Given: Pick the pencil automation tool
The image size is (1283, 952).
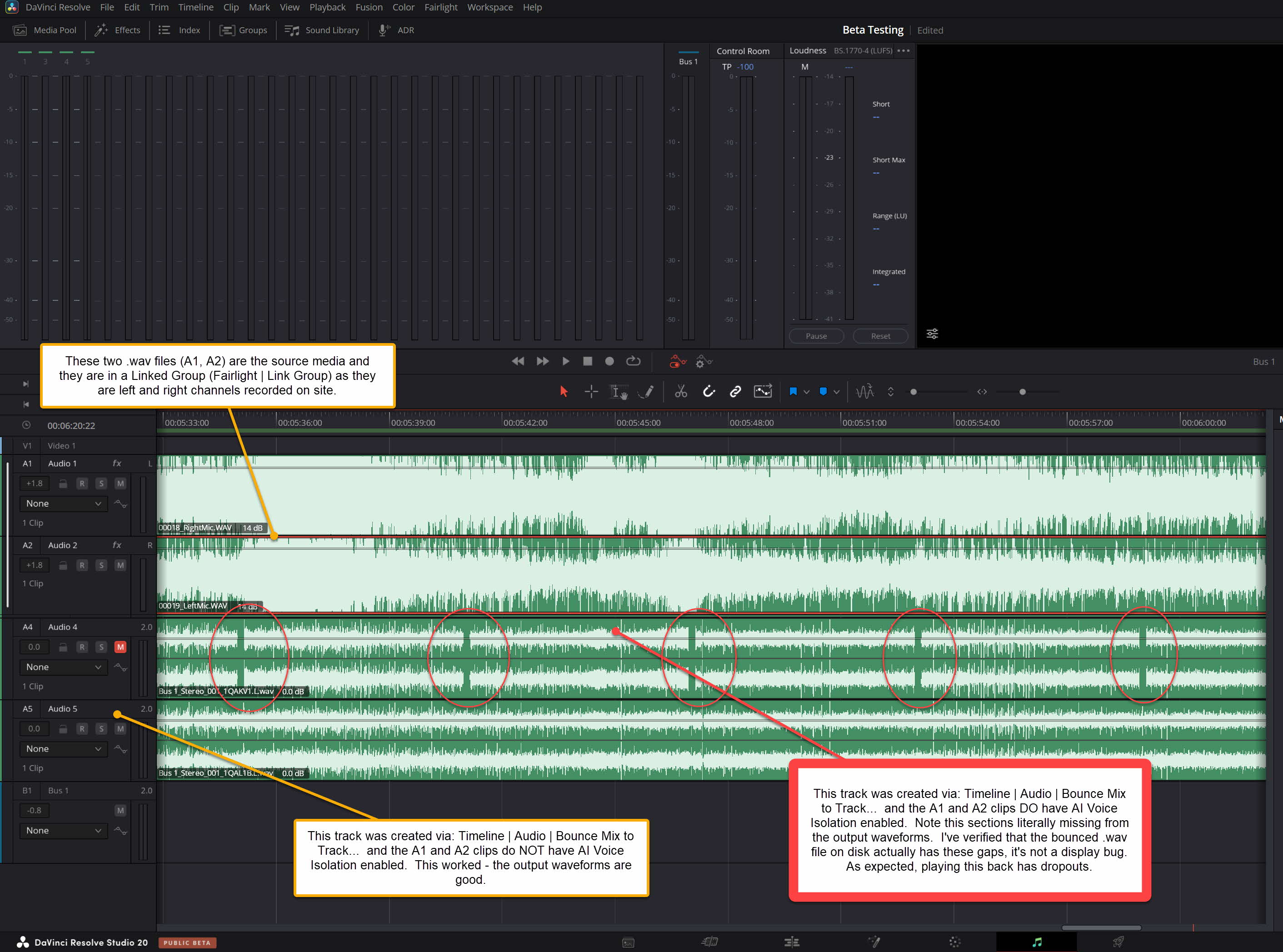Looking at the screenshot, I should [646, 392].
